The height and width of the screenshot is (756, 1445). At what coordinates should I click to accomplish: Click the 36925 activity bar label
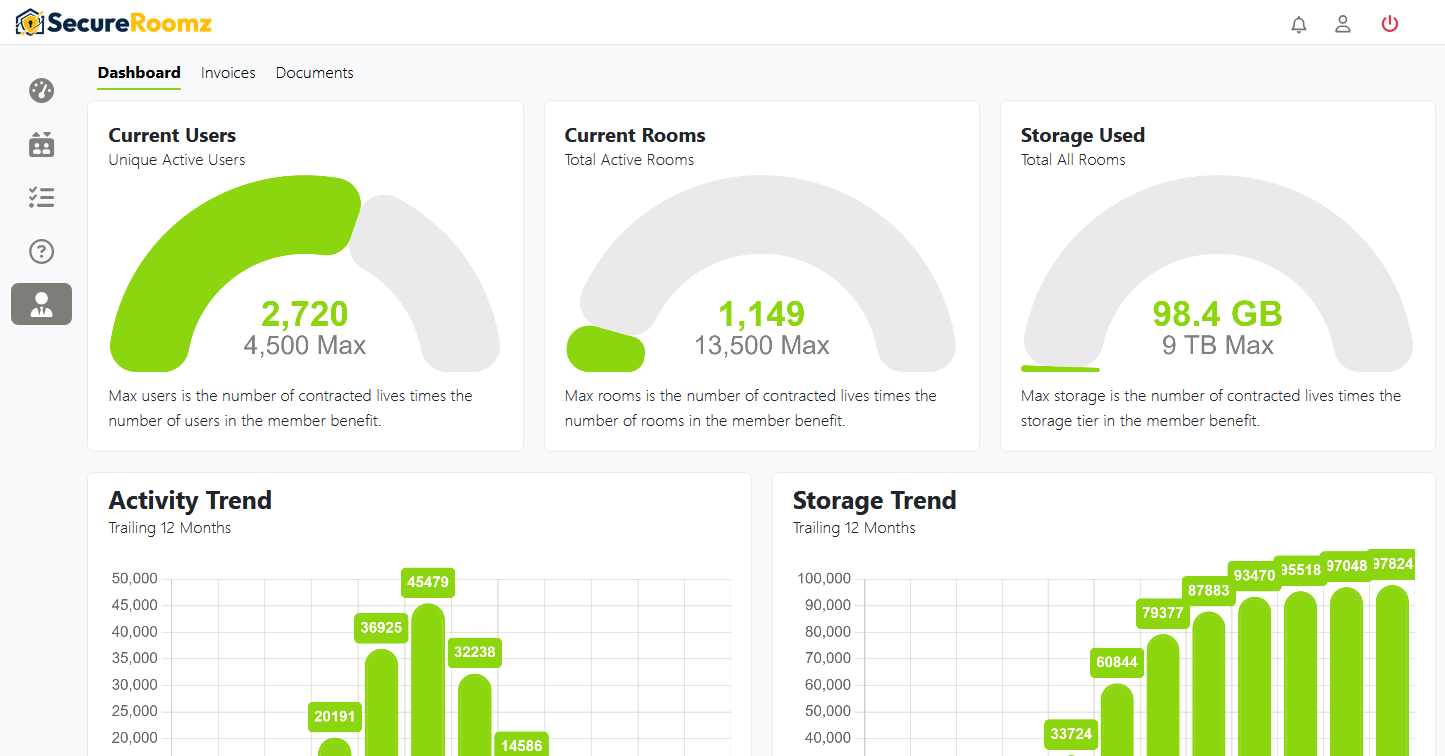coord(381,628)
